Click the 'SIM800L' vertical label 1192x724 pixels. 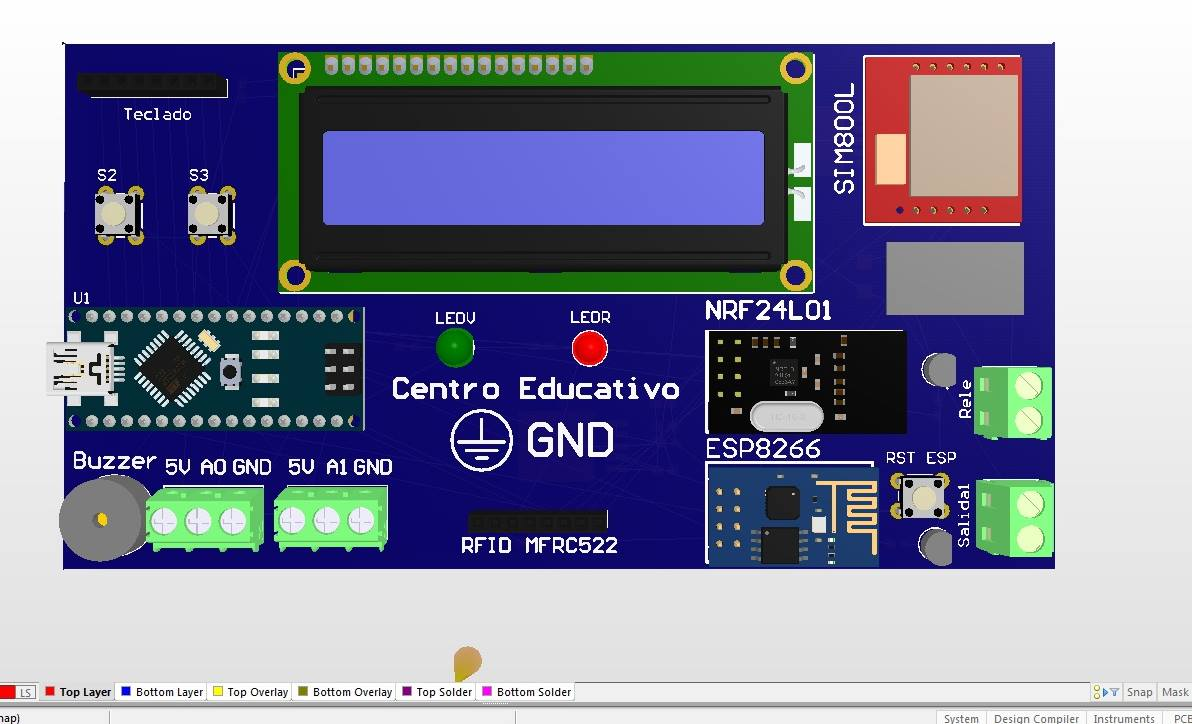845,138
